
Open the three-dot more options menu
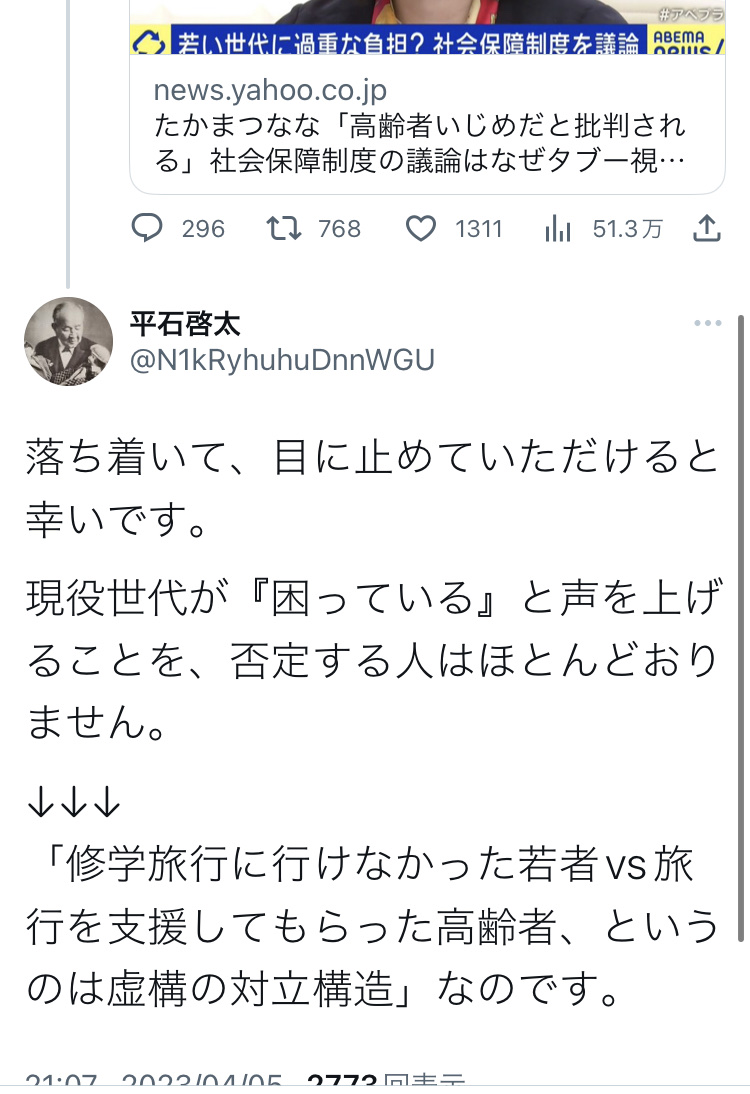[x=707, y=323]
